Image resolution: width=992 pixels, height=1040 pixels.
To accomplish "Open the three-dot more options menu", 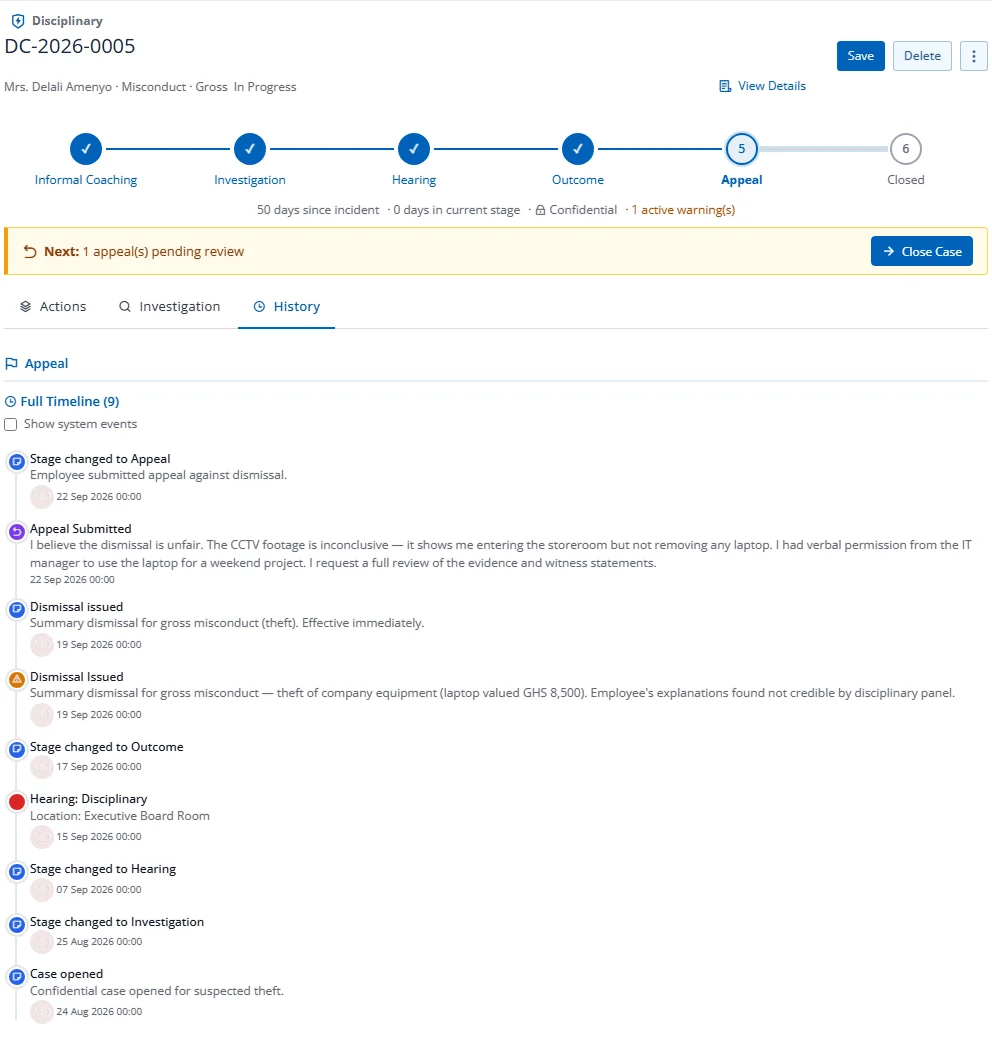I will point(973,56).
